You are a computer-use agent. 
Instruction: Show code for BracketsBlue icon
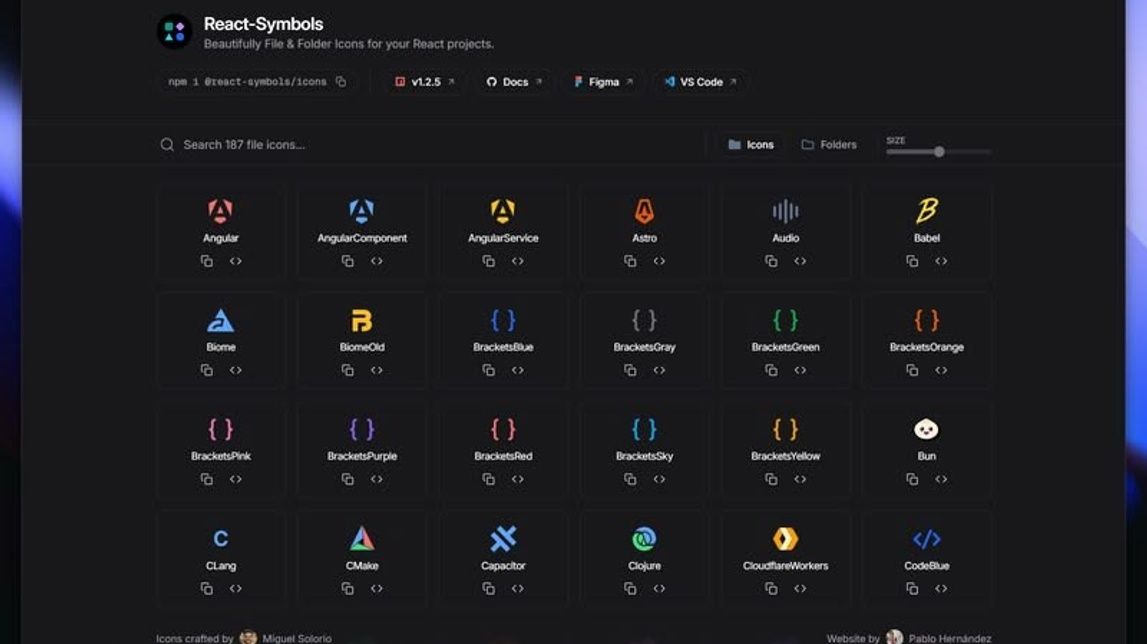[518, 370]
